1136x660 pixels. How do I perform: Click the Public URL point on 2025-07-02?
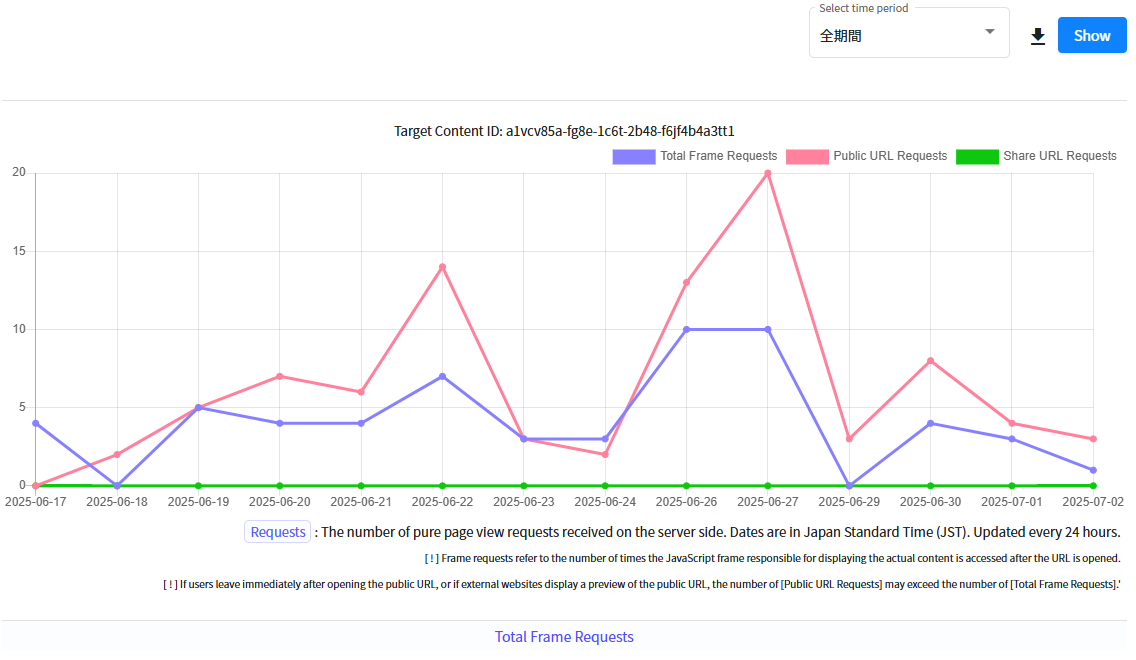[1093, 439]
